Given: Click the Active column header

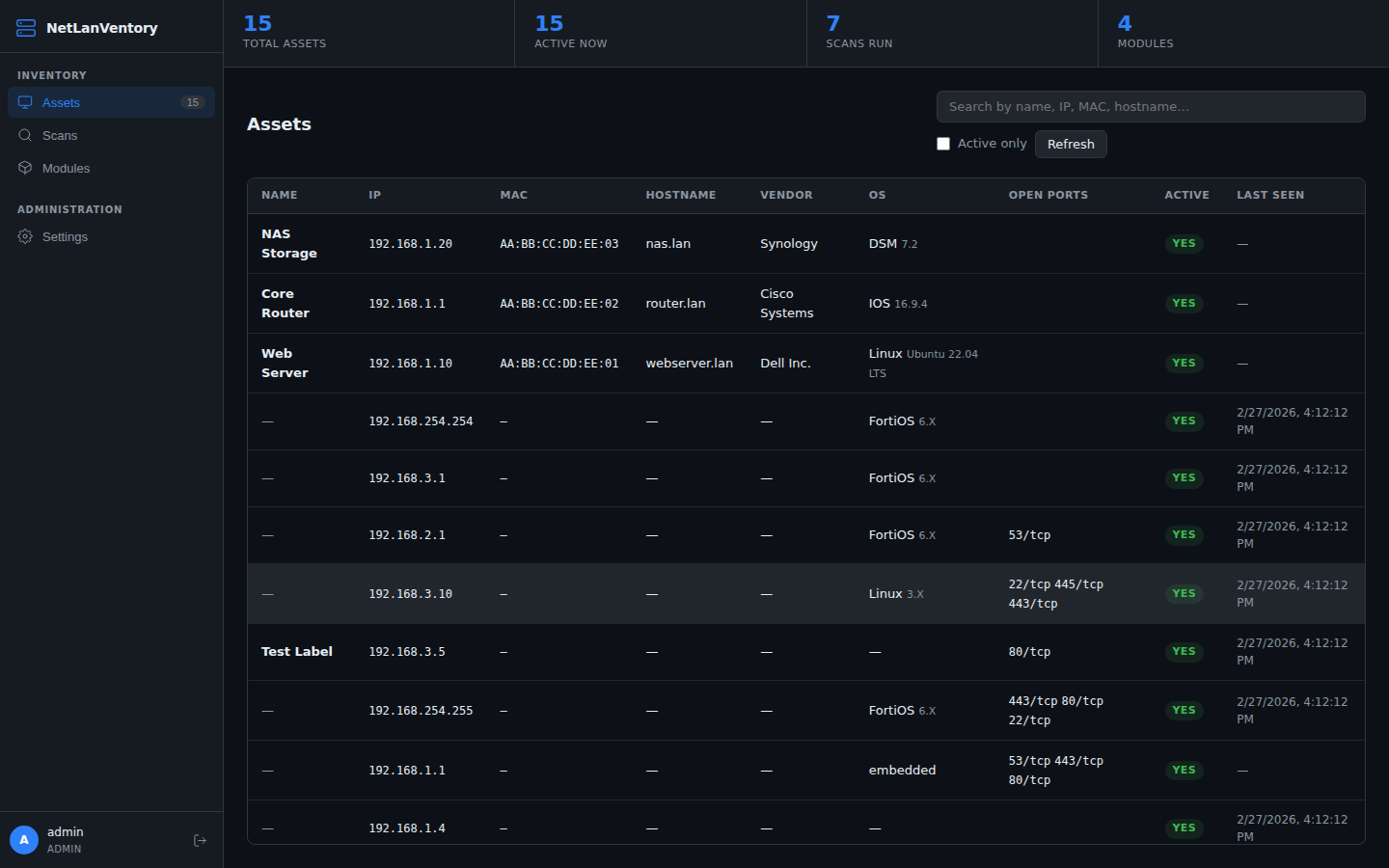Looking at the screenshot, I should pyautogui.click(x=1186, y=195).
